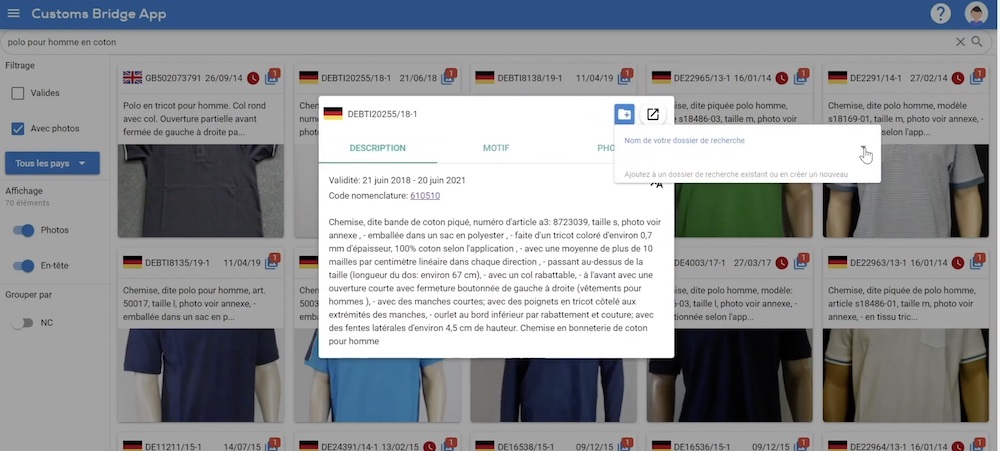Click the translate icon in description
Screen dimensions: 1000x451
(656, 185)
